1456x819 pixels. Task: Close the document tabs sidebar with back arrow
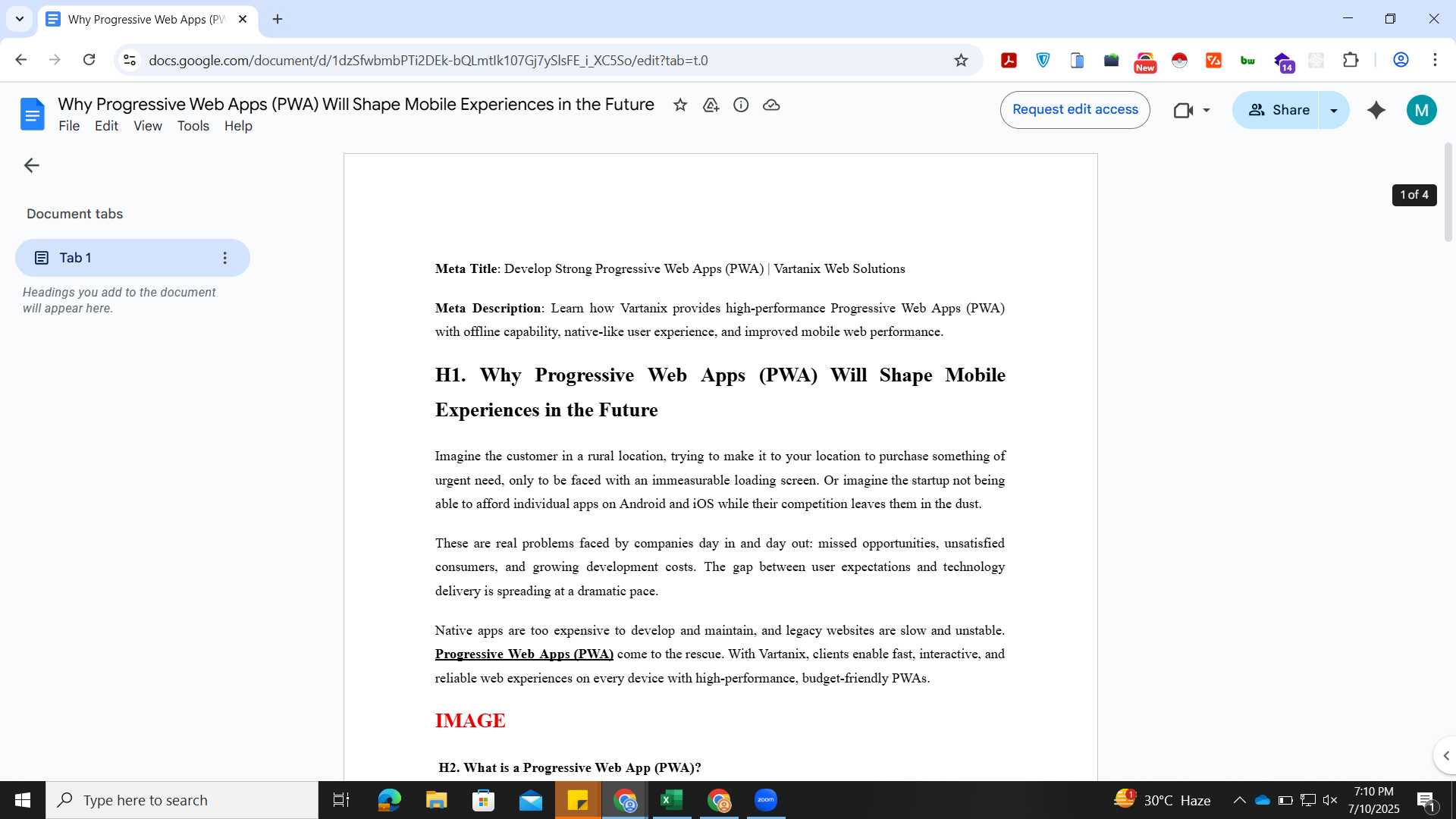coord(31,165)
